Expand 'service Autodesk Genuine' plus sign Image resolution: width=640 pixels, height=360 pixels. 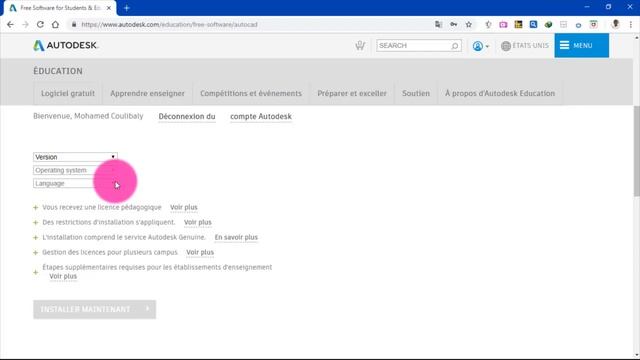[x=36, y=238]
